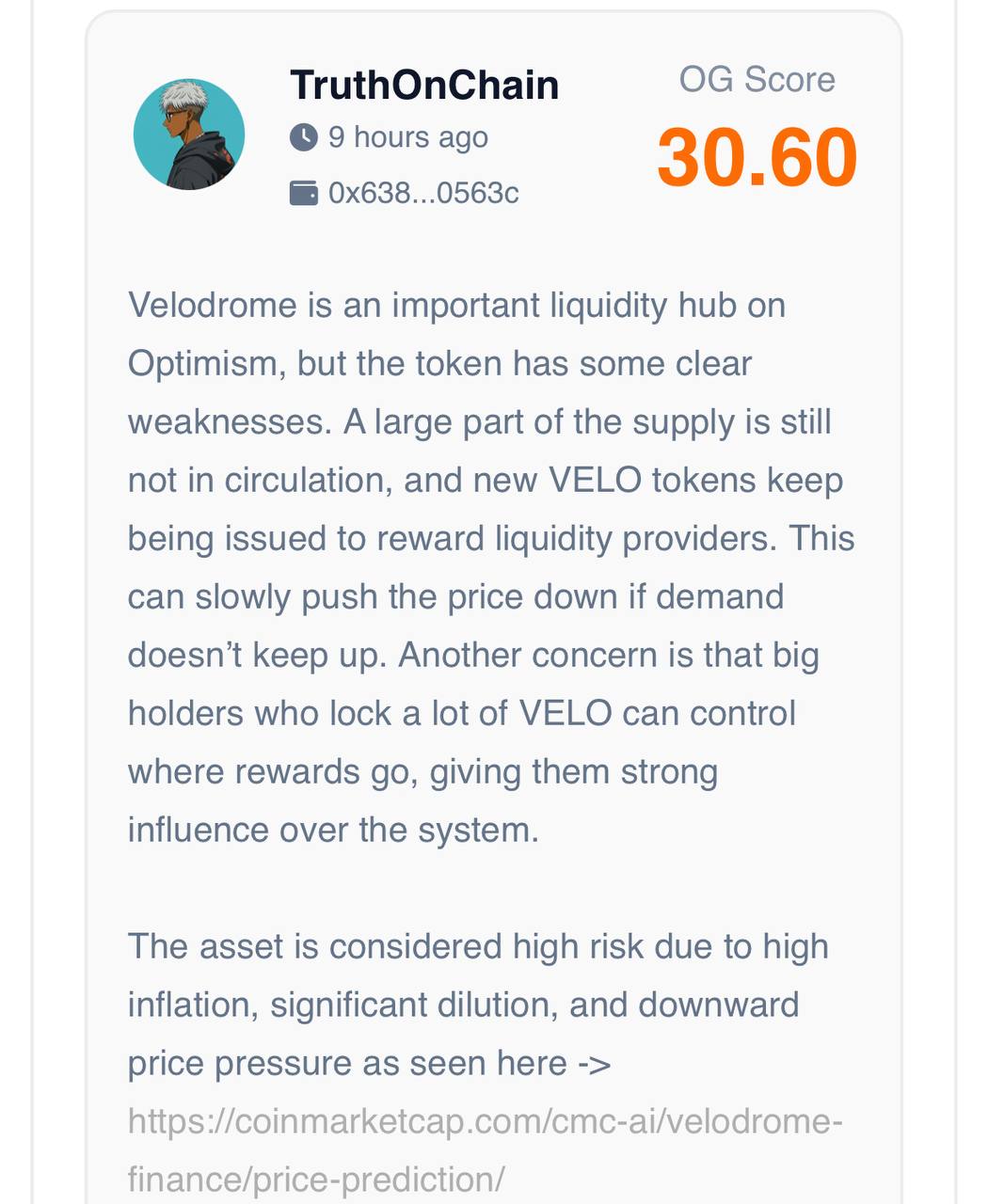Click the word "Optimism" in the review

tap(206, 364)
